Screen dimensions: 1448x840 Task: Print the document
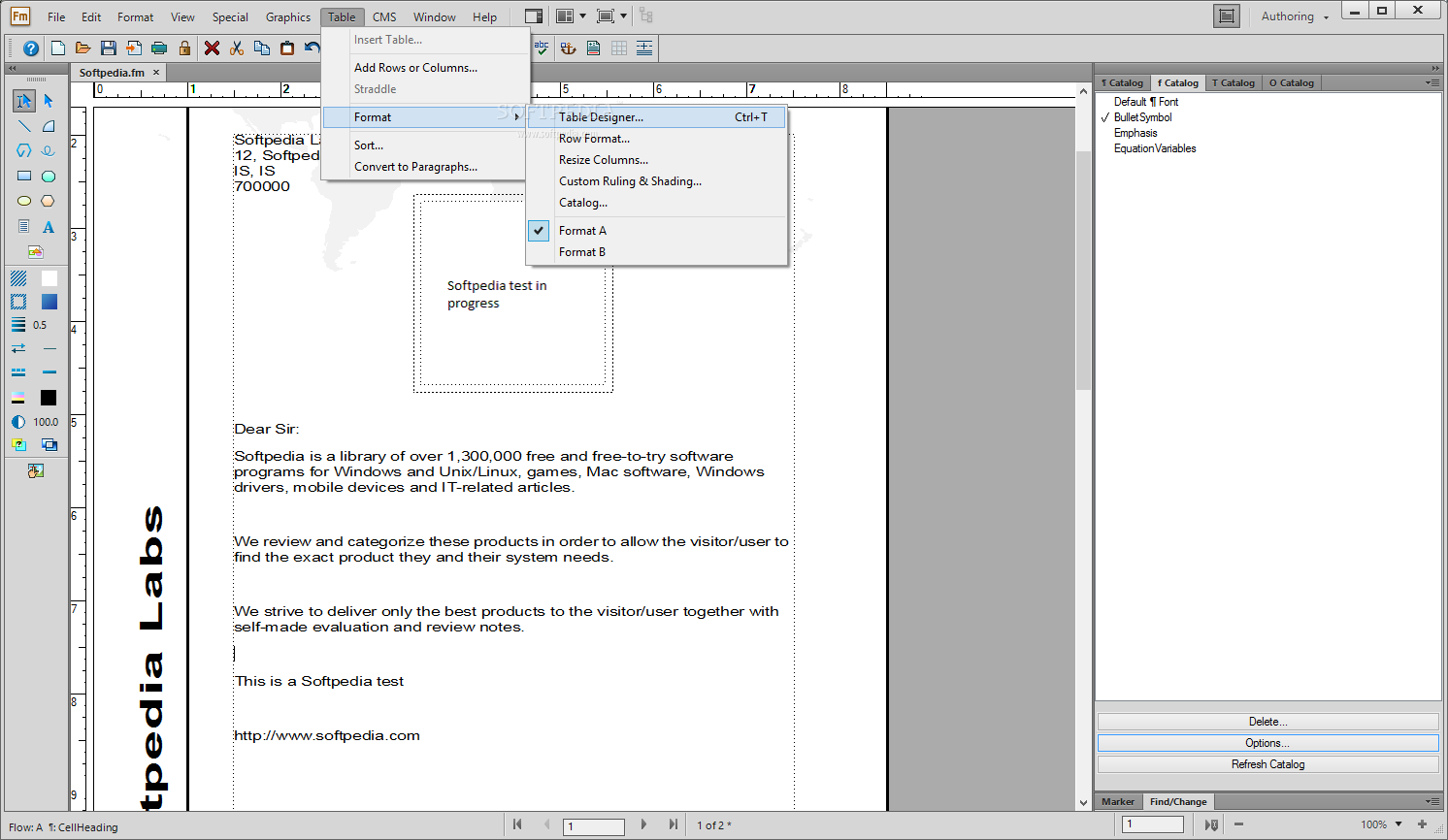[x=159, y=48]
